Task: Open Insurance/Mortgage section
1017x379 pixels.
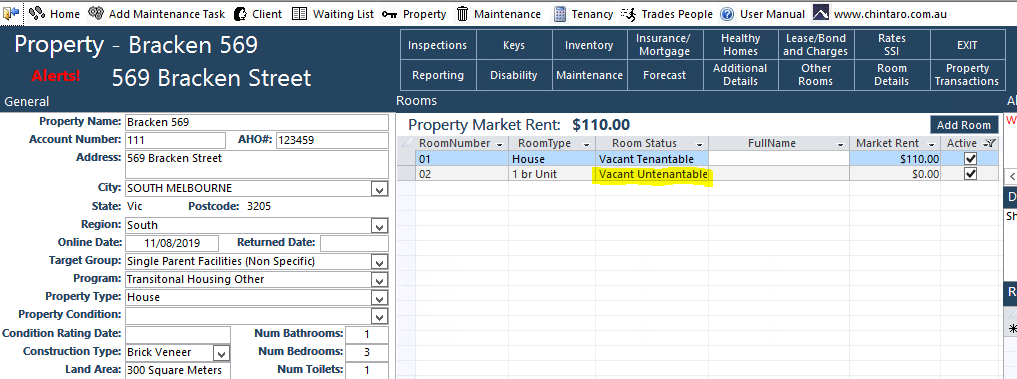Action: coord(664,45)
